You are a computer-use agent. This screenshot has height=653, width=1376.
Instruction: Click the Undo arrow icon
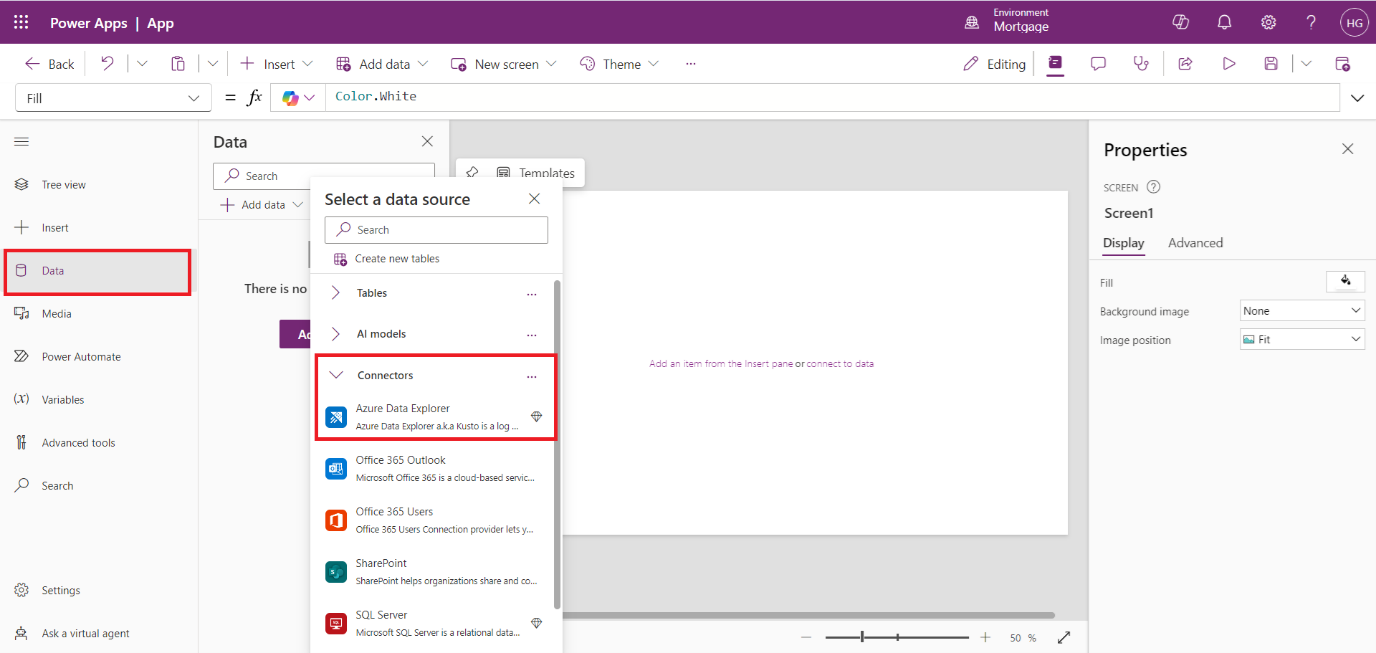107,64
